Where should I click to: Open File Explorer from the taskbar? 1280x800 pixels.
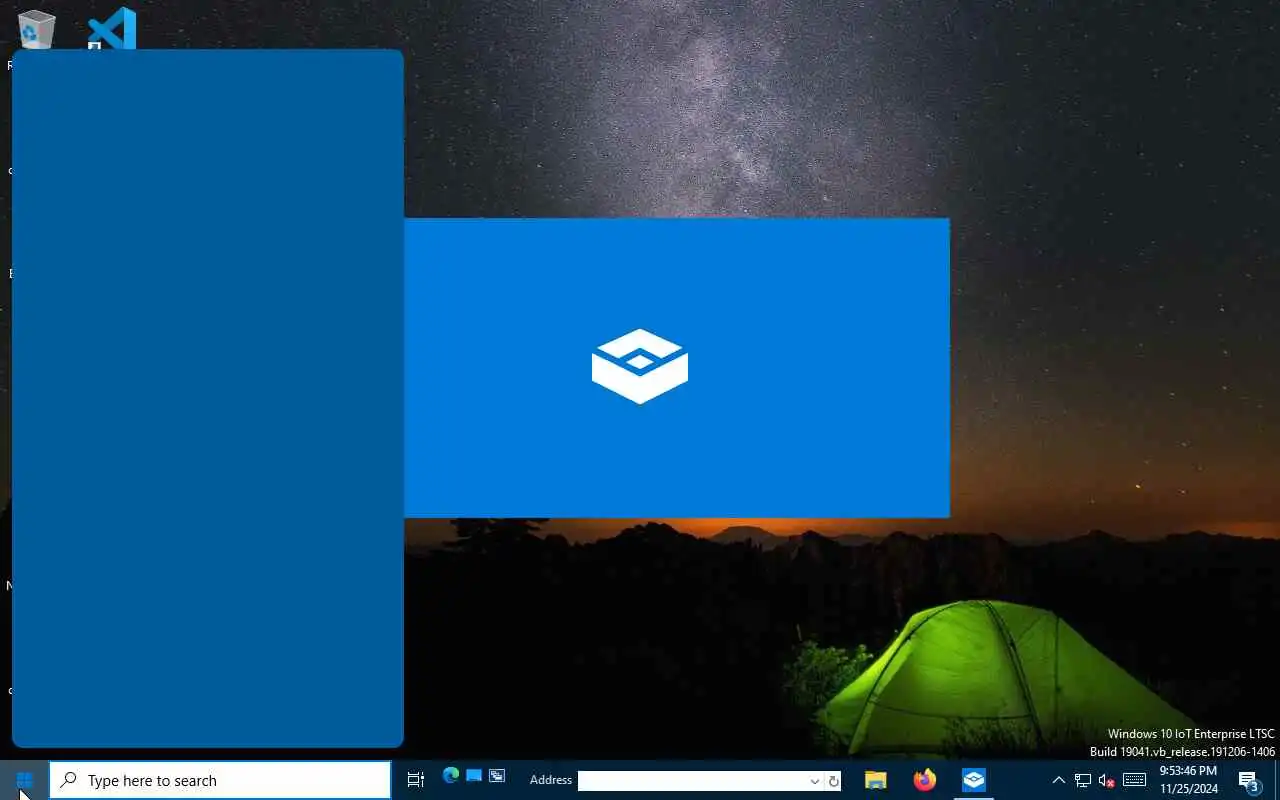[x=876, y=780]
